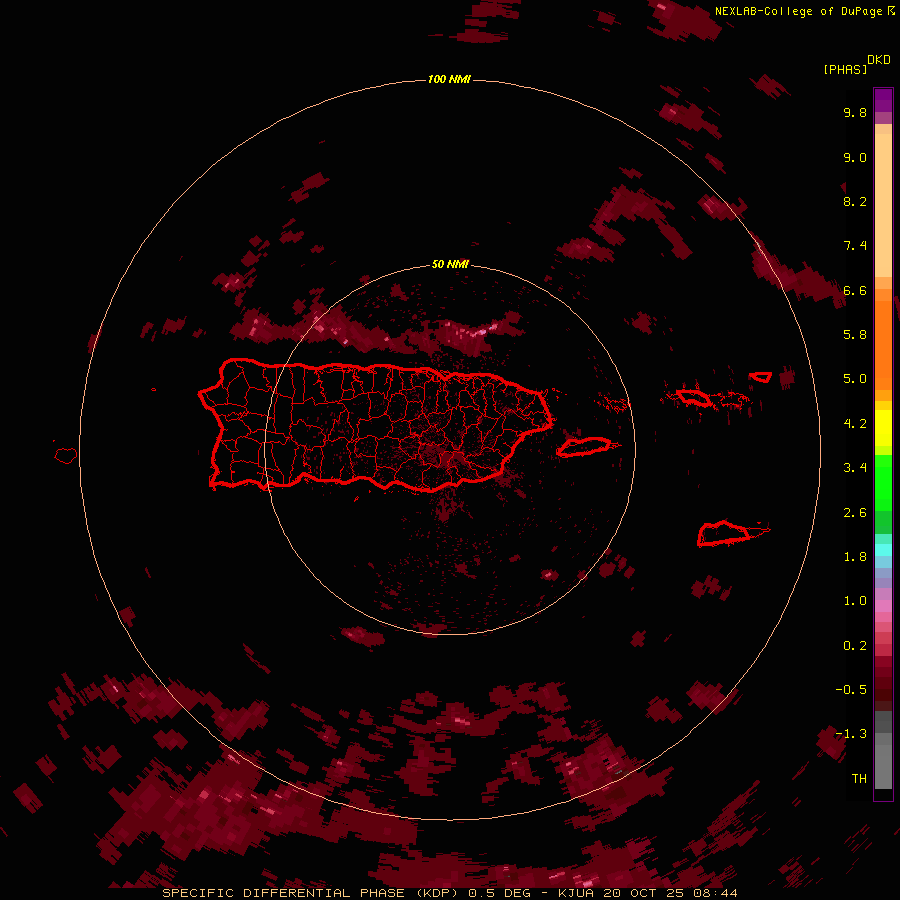This screenshot has width=900, height=900.
Task: Click the cyan segment of the color bar
Action: point(883,549)
